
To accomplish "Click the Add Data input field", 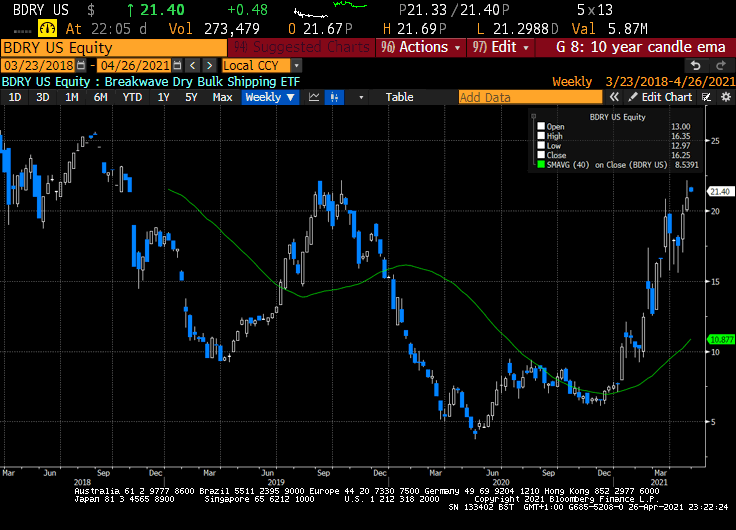I will click(x=530, y=97).
